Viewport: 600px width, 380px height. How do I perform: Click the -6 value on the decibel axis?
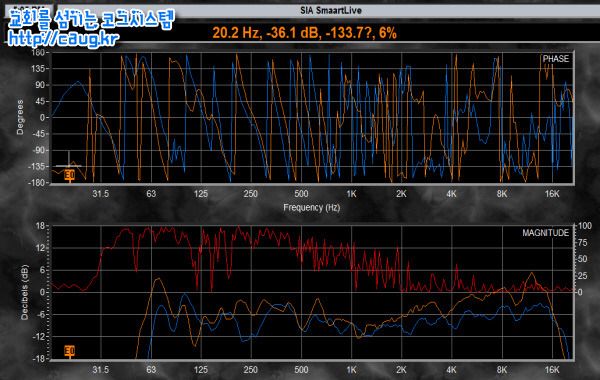[40, 315]
